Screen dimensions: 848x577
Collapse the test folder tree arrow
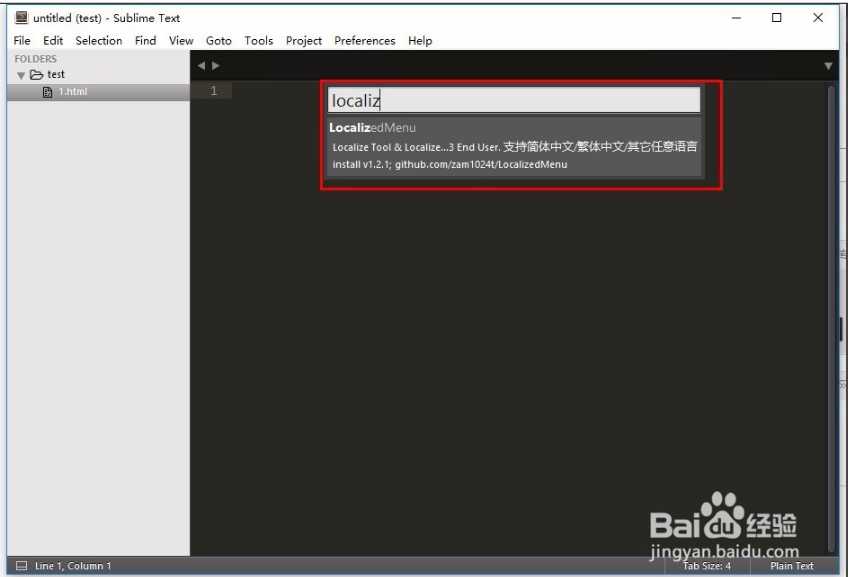pyautogui.click(x=21, y=75)
